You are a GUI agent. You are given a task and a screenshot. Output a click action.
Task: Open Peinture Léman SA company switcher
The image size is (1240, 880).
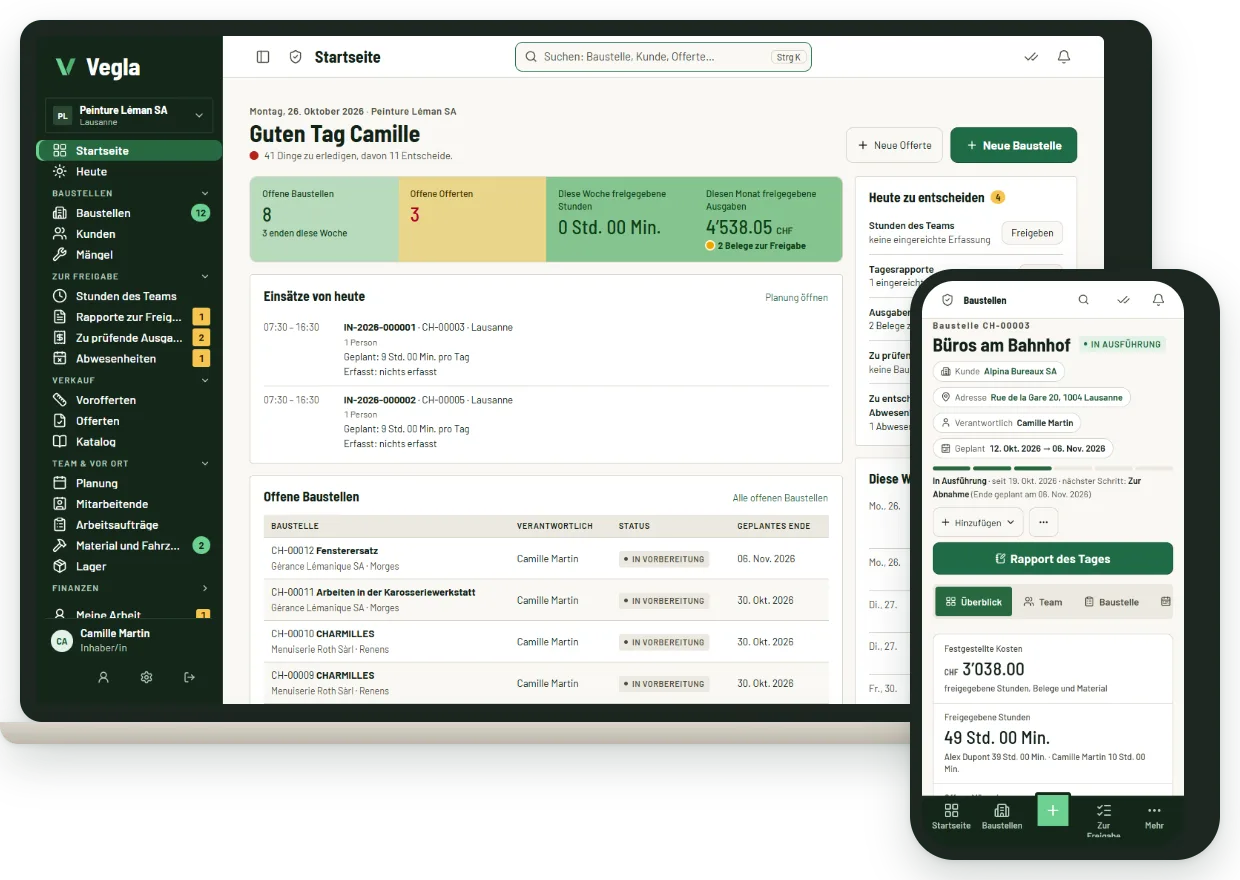pos(129,115)
